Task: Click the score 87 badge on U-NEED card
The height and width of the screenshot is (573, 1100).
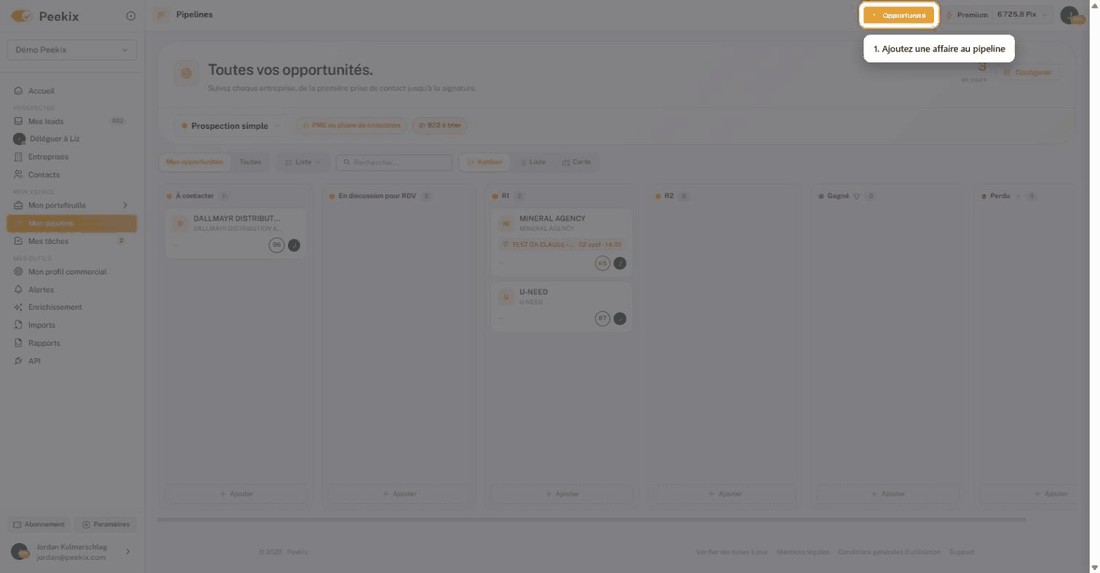Action: click(x=602, y=318)
